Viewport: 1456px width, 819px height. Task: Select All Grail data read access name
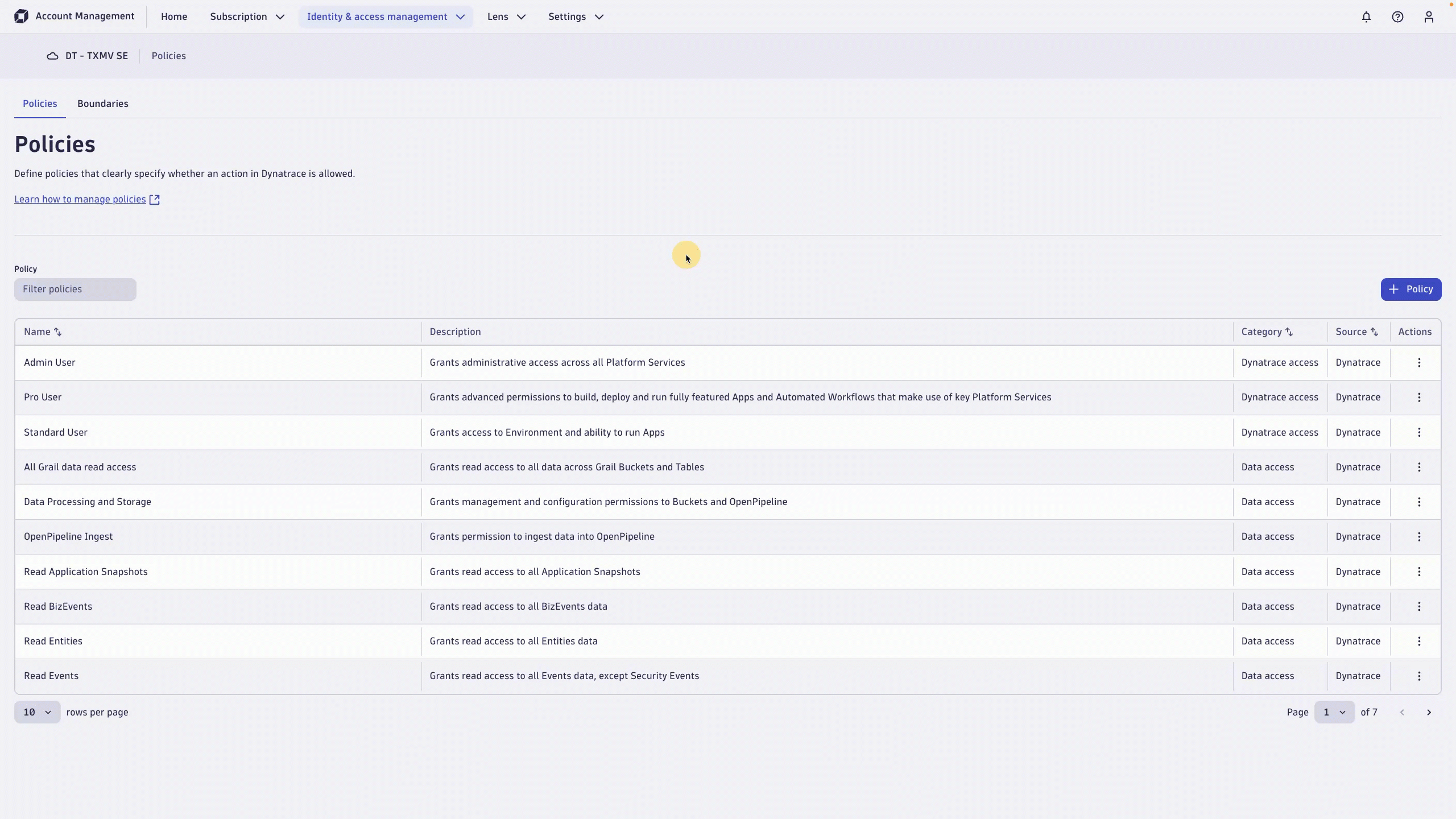coord(80,468)
